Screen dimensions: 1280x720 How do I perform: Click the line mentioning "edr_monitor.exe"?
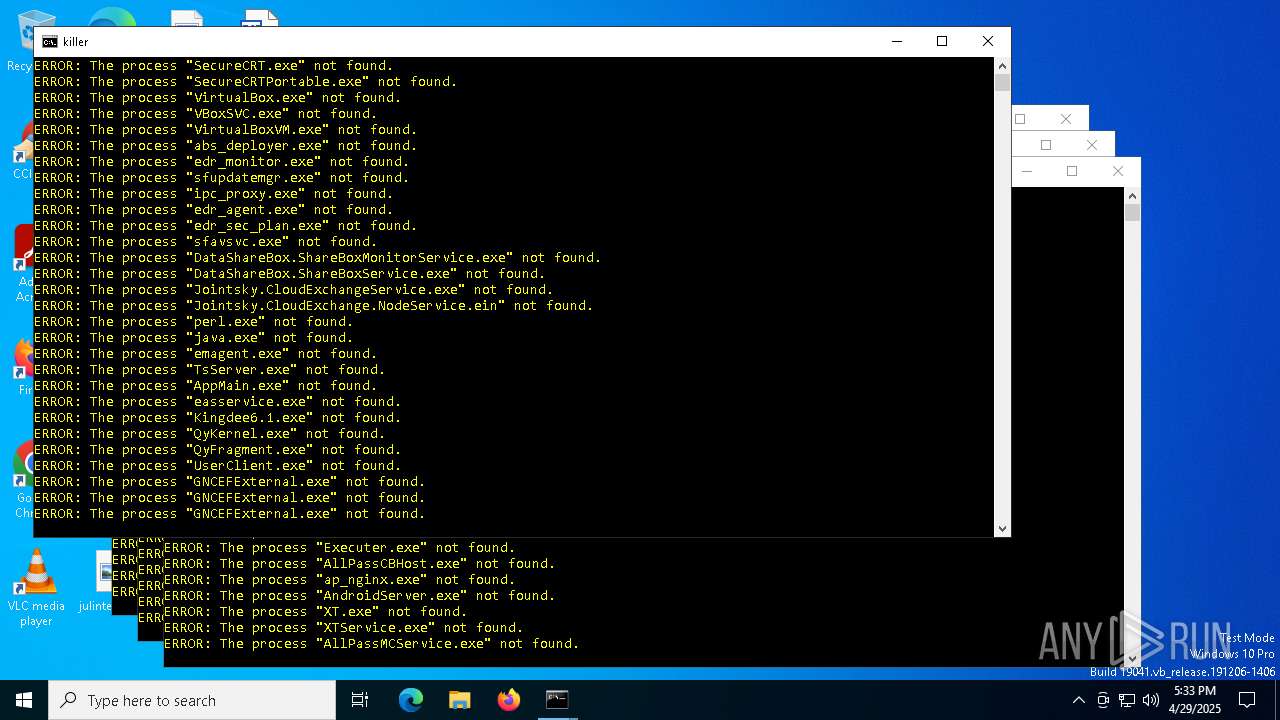[222, 162]
